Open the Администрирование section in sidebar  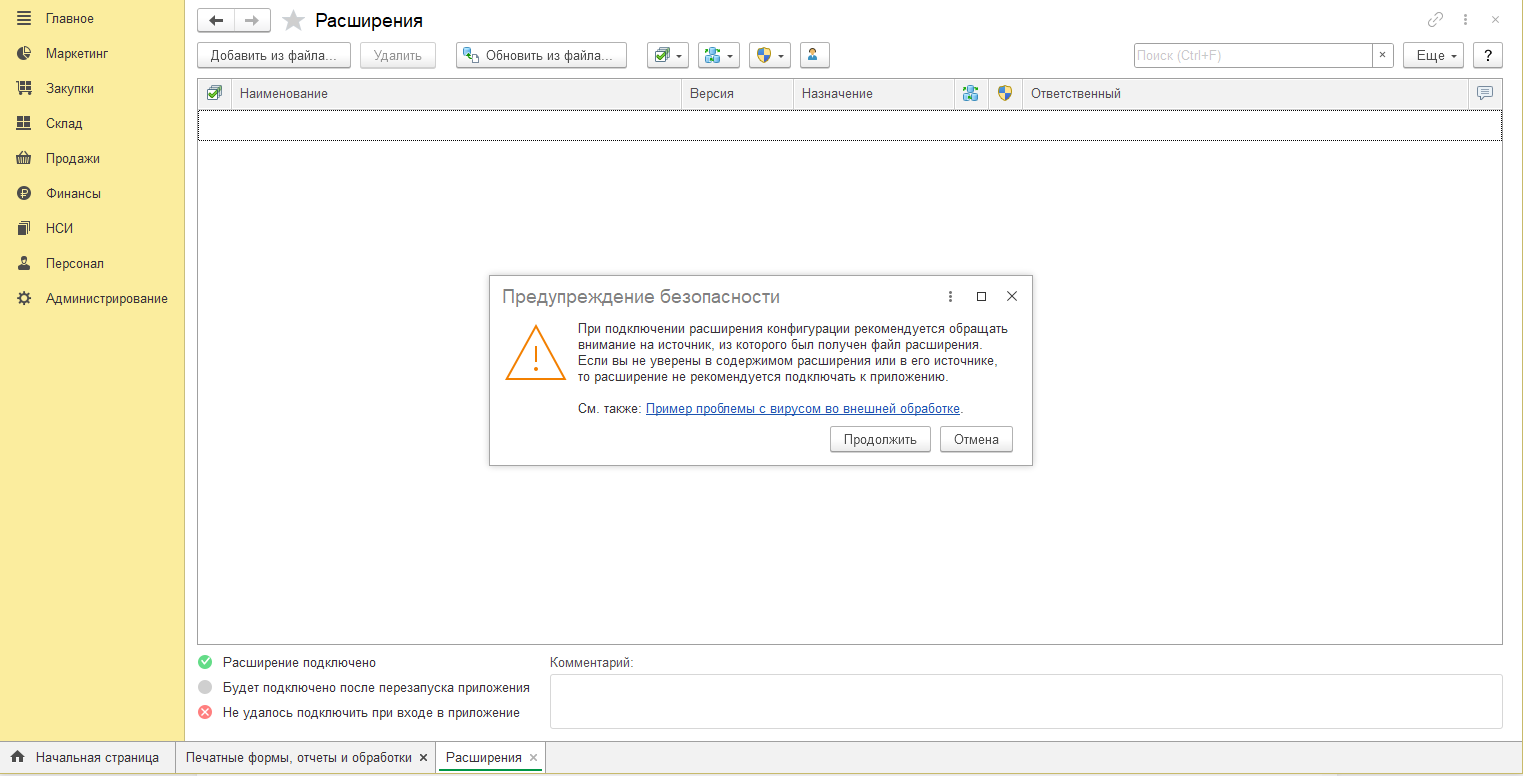(x=106, y=299)
